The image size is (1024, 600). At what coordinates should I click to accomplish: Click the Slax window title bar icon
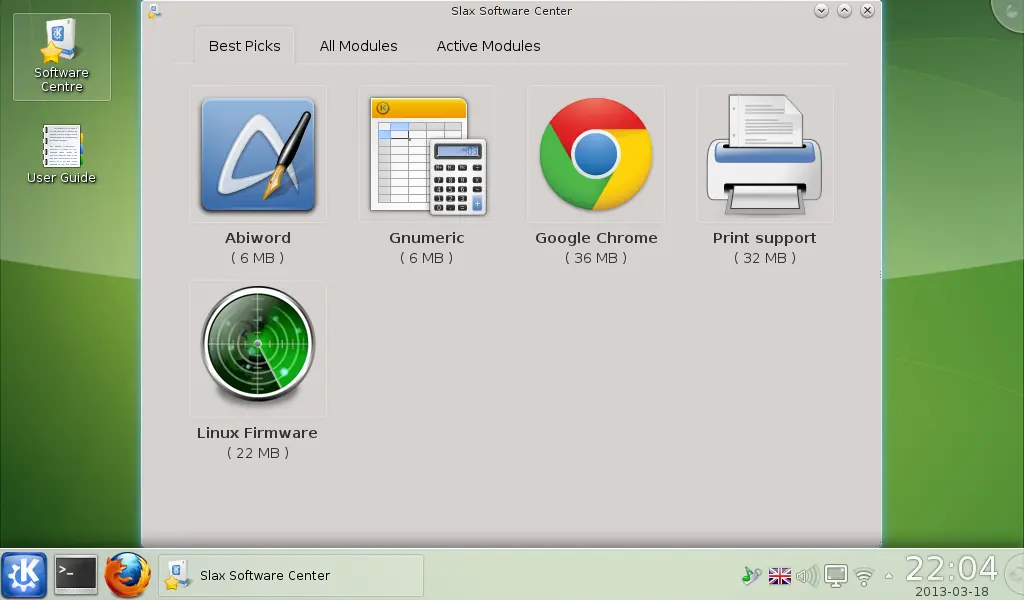(x=154, y=11)
